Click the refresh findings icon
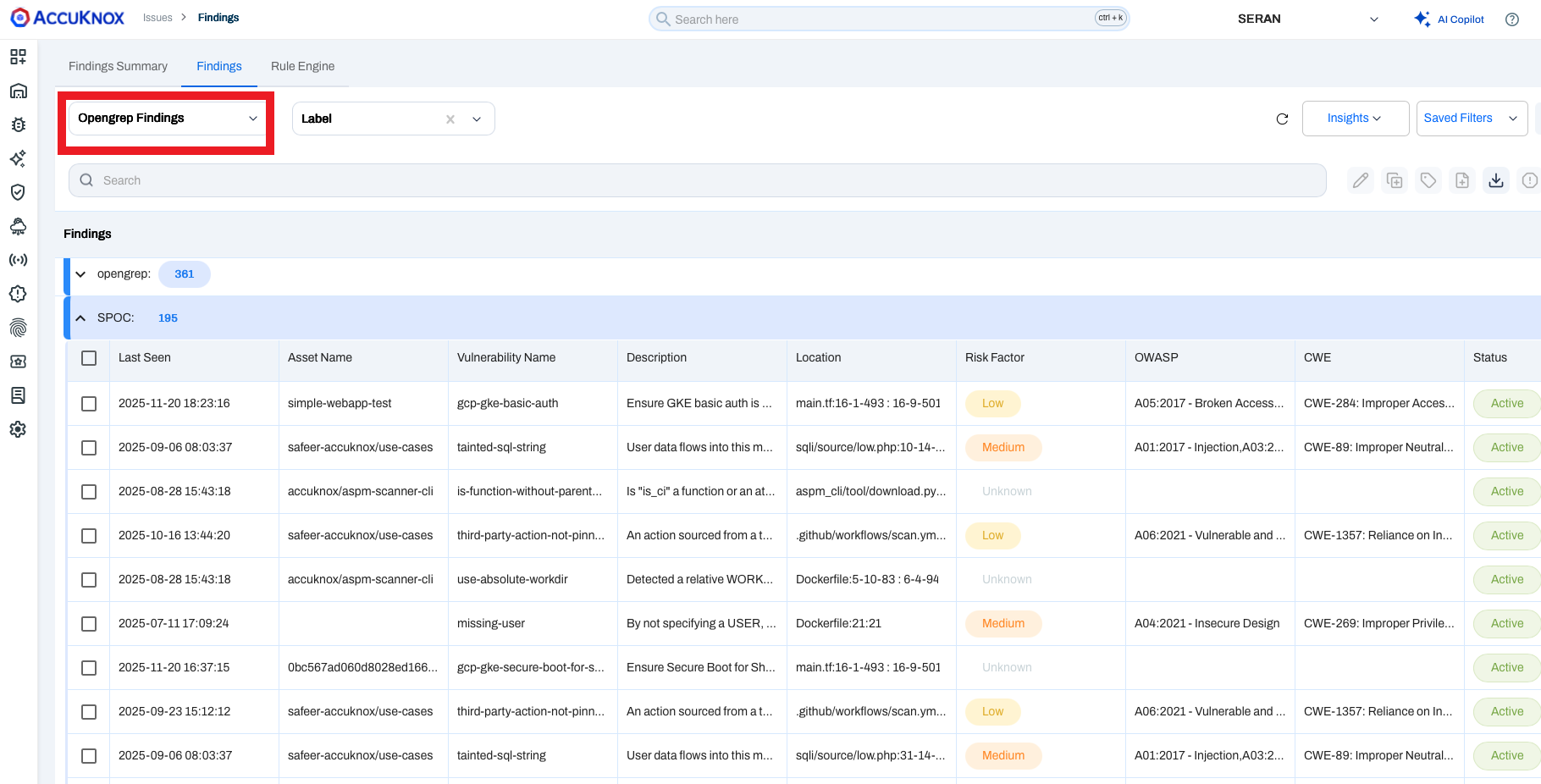The width and height of the screenshot is (1541, 784). (x=1282, y=119)
